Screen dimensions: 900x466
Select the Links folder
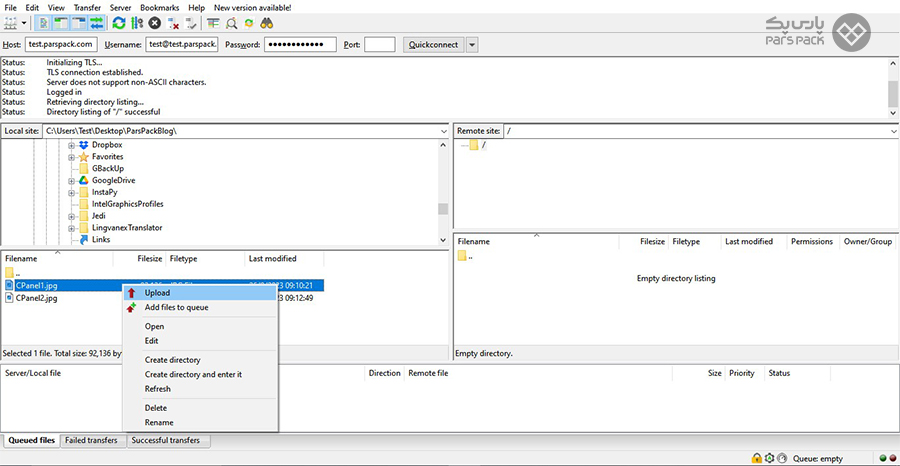[x=101, y=240]
